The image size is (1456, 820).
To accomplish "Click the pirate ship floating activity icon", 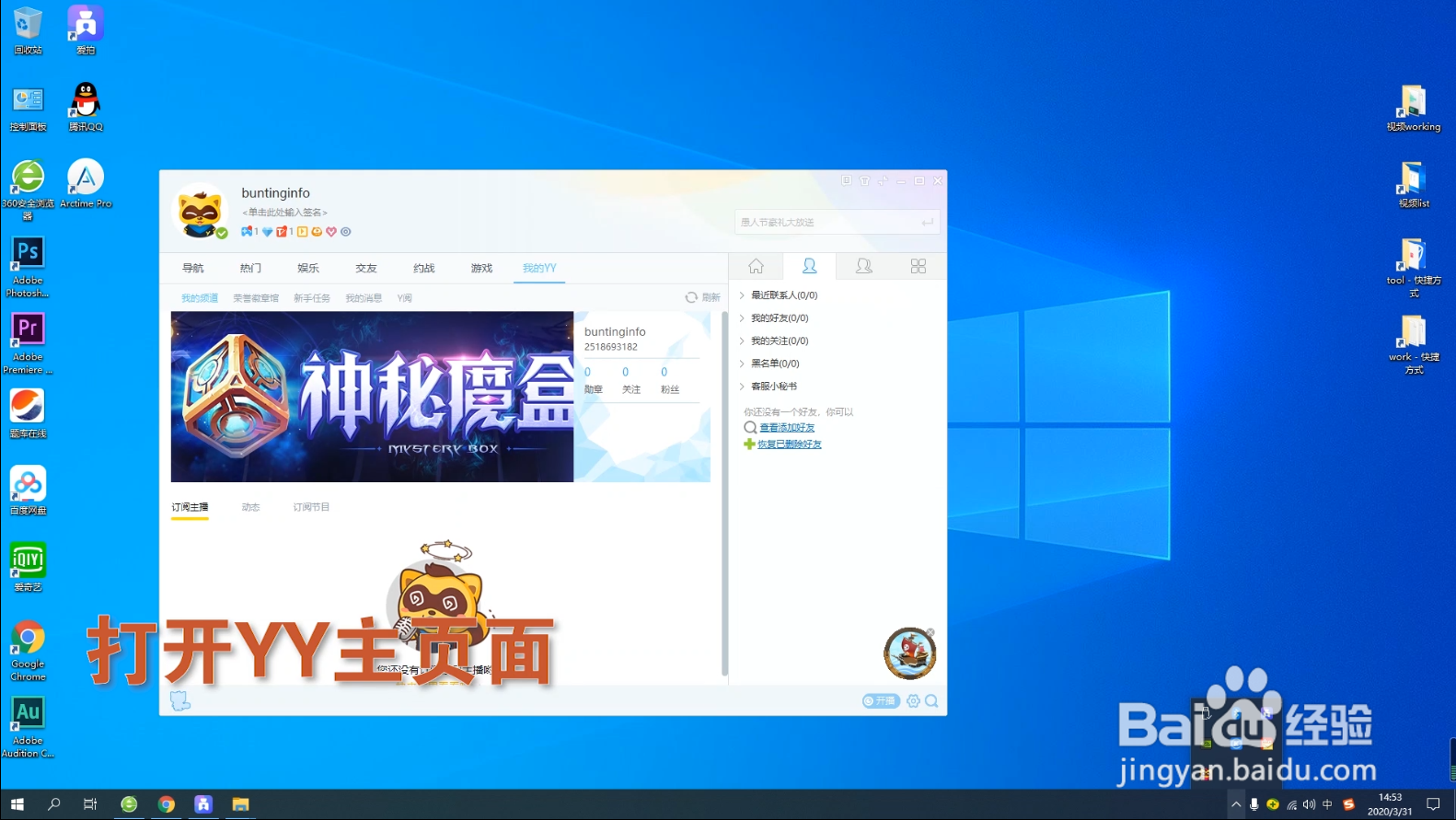I will click(x=909, y=653).
